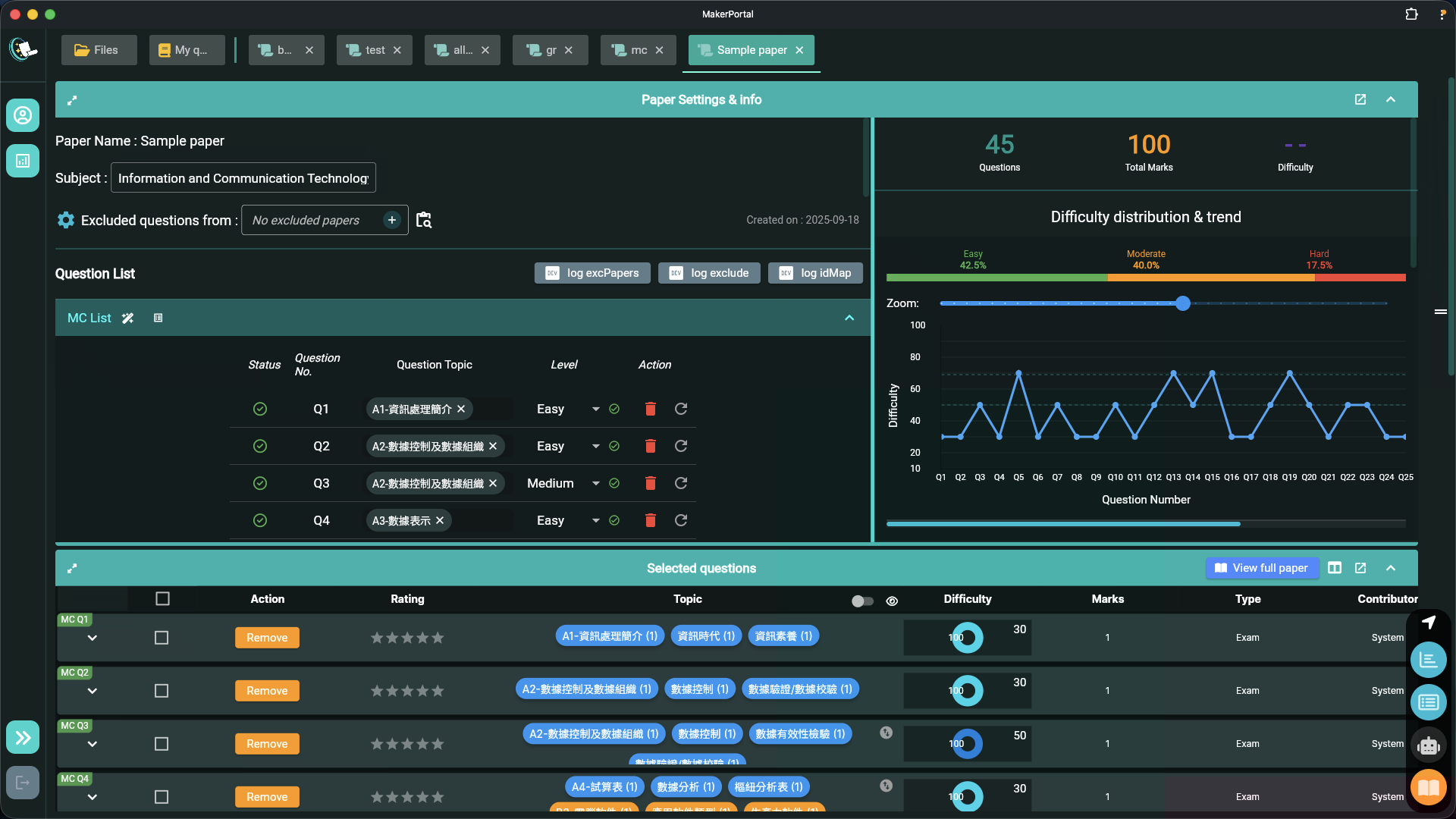
Task: Click the chart Zoom slider handle
Action: [x=1182, y=303]
